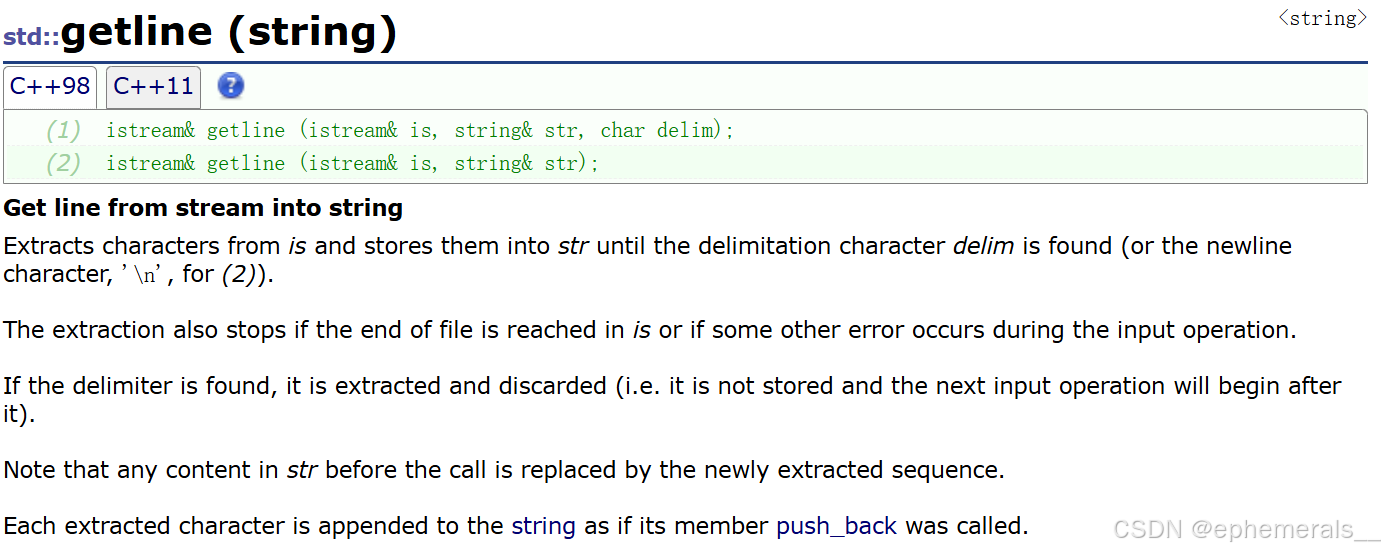Click the '\n' newline character literal
1385x552 pixels.
coord(145,275)
